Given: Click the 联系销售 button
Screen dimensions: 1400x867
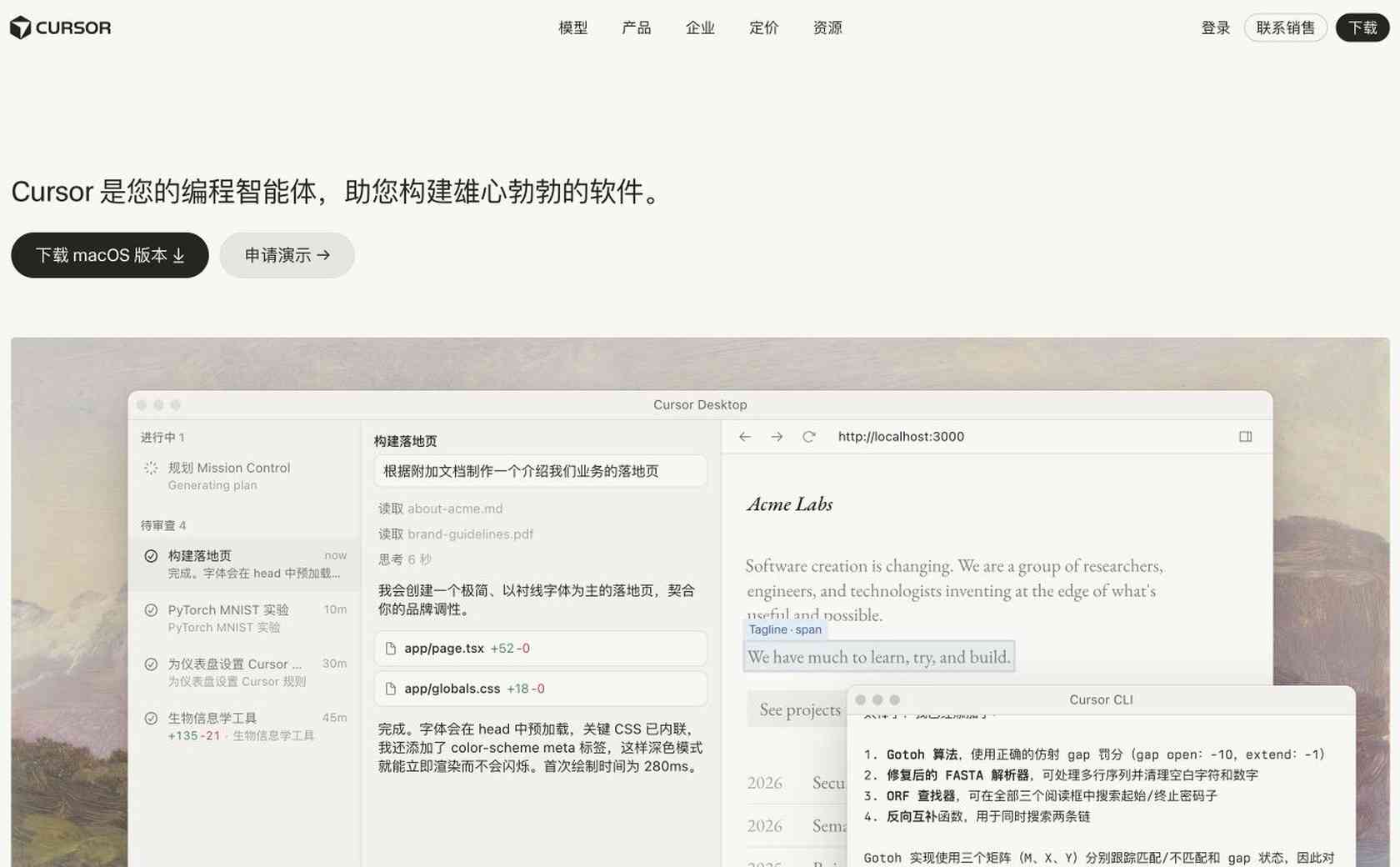Looking at the screenshot, I should pos(1285,28).
